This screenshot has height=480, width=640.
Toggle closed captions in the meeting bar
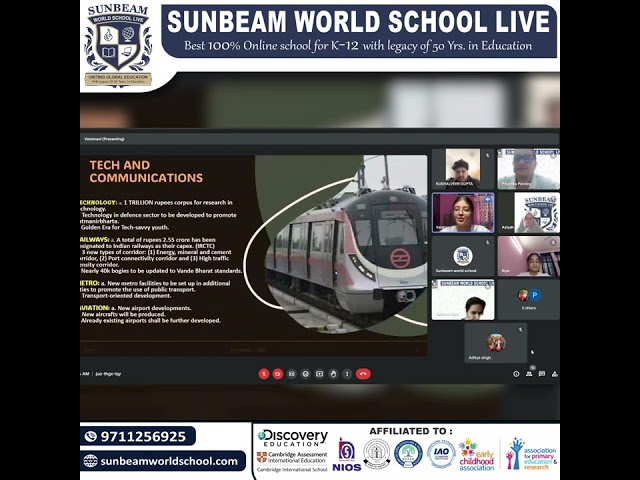click(x=291, y=374)
